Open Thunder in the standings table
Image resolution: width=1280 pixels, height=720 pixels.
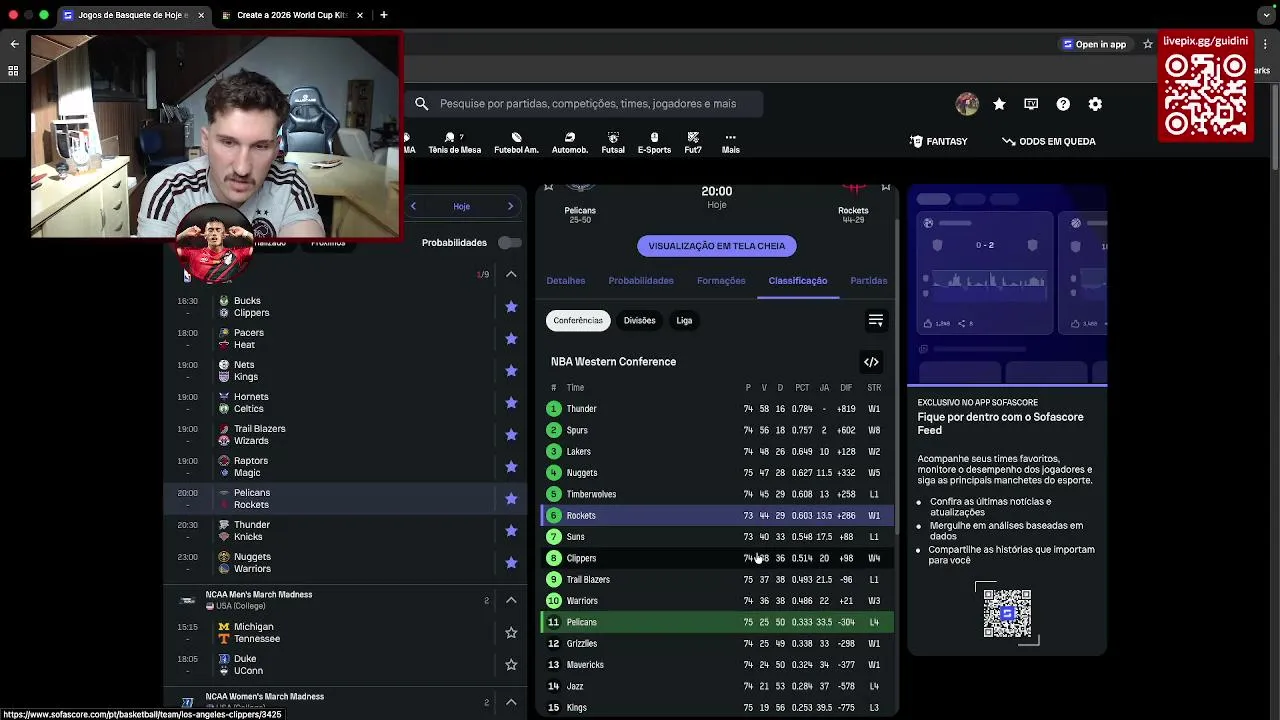pyautogui.click(x=717, y=409)
